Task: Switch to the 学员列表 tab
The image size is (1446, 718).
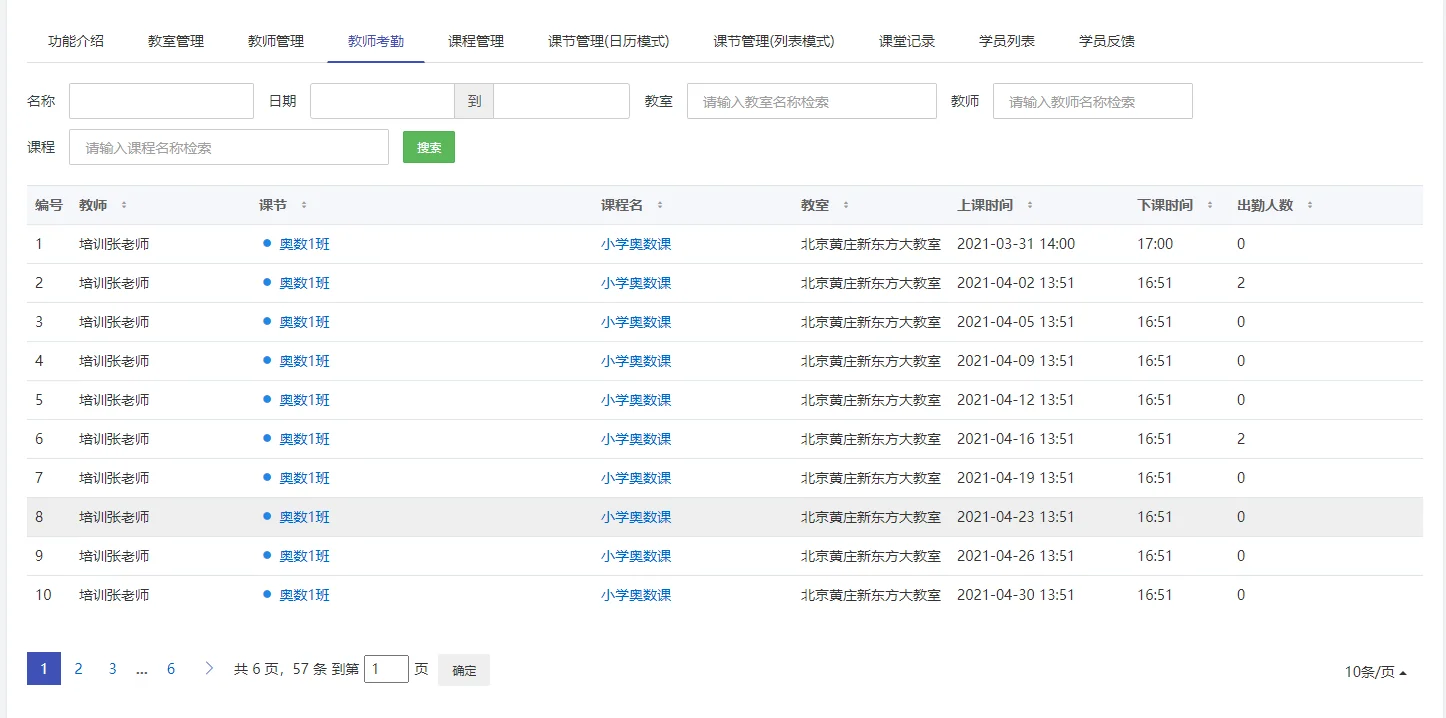Action: (x=1007, y=41)
